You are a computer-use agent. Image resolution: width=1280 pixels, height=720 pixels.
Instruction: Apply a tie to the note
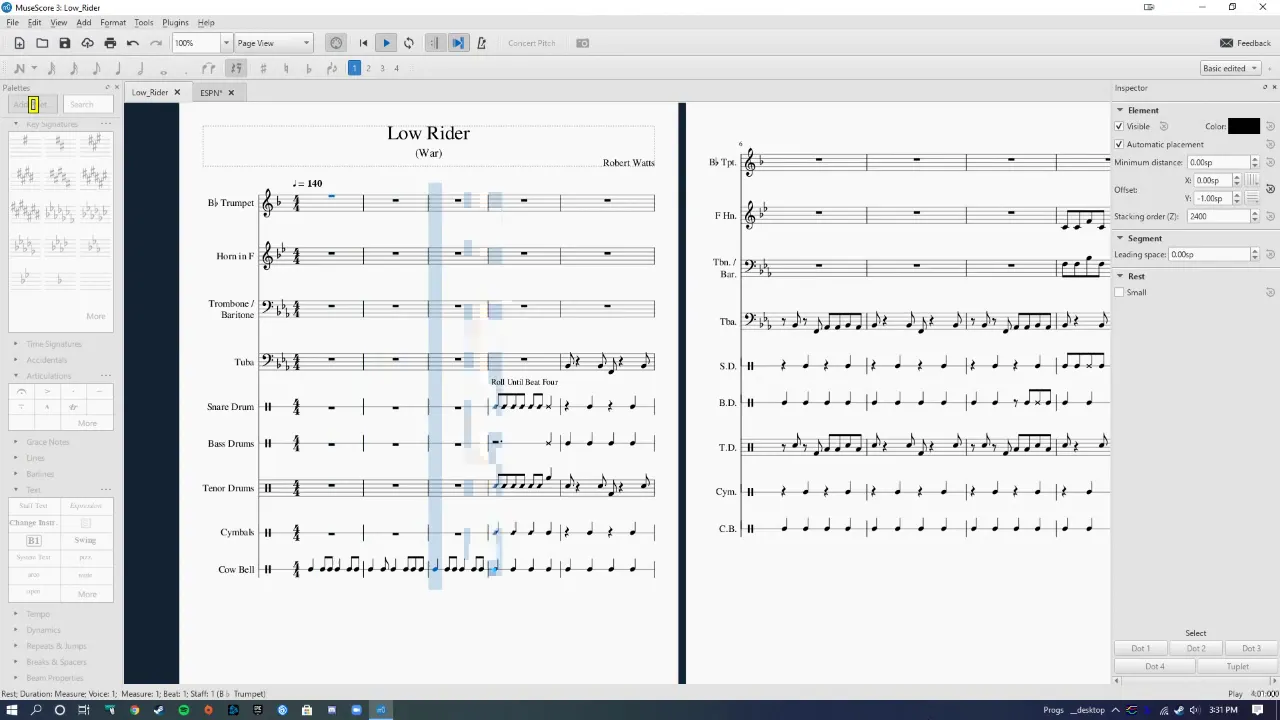click(x=209, y=68)
